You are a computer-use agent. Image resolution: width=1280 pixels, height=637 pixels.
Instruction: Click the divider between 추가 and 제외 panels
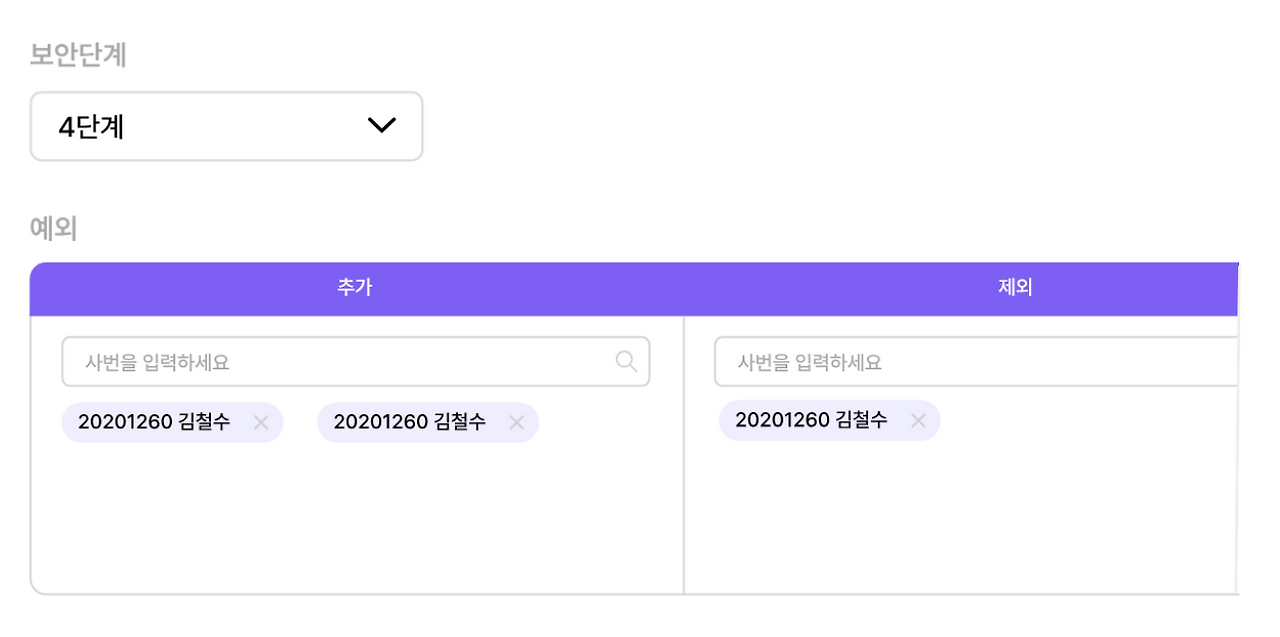tap(684, 450)
